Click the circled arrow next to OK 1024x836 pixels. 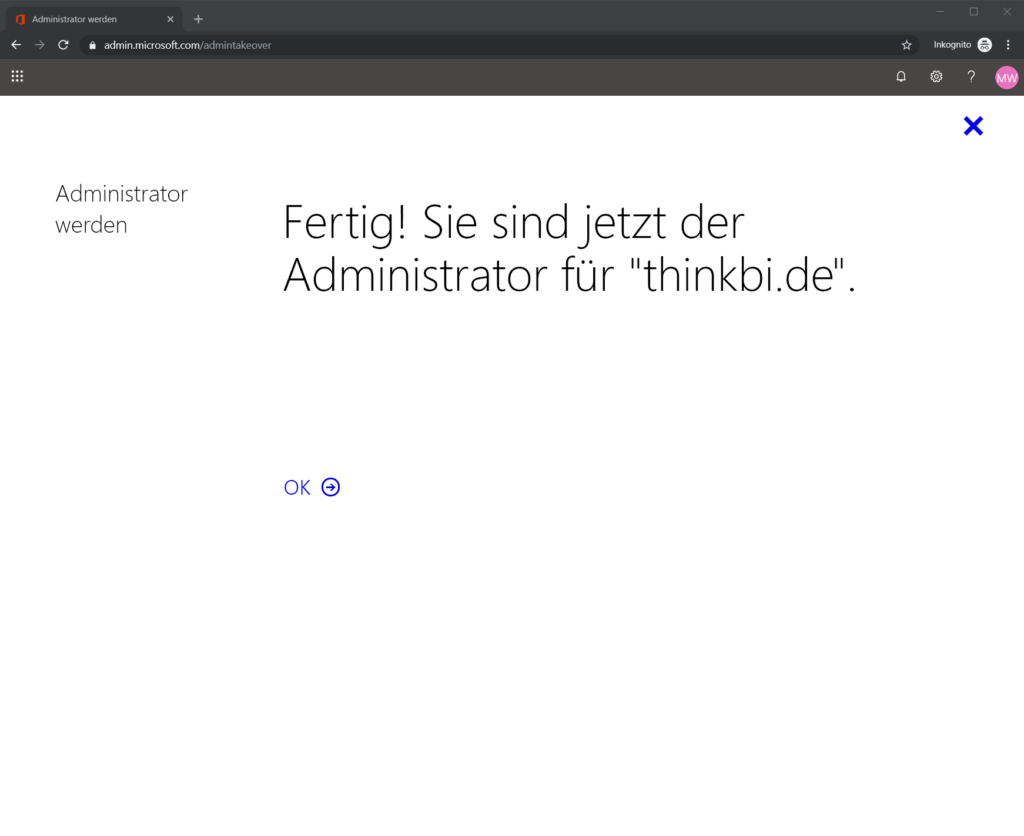tap(331, 487)
